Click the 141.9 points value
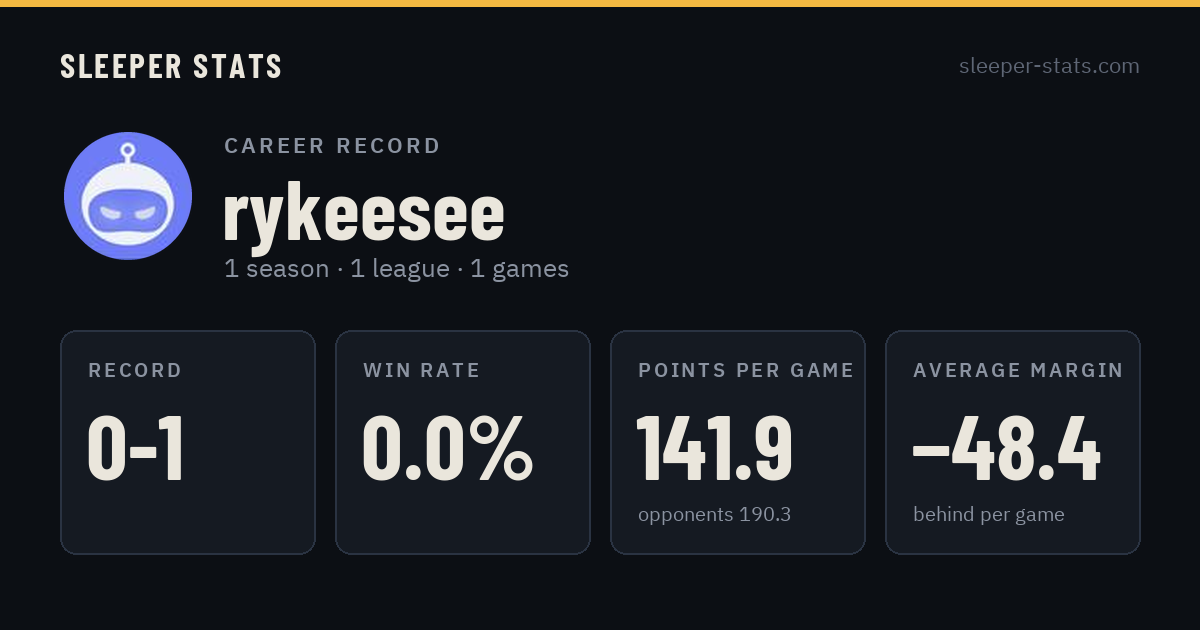The image size is (1200, 630). [715, 449]
